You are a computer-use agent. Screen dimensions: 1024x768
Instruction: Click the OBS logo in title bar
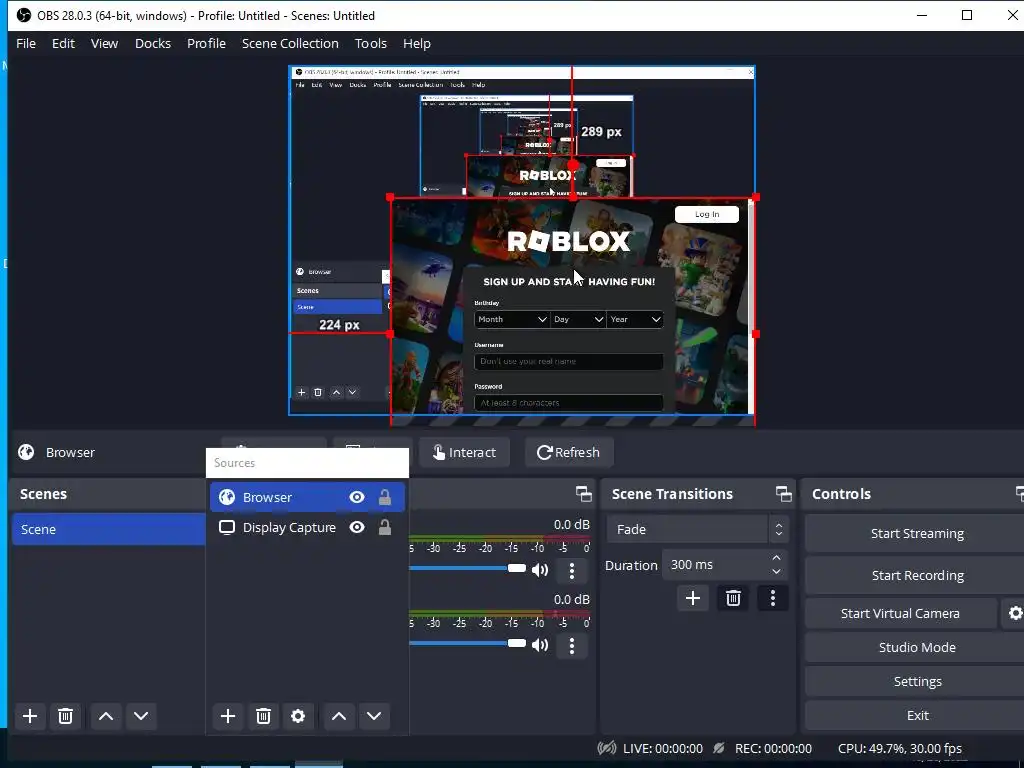pyautogui.click(x=24, y=15)
